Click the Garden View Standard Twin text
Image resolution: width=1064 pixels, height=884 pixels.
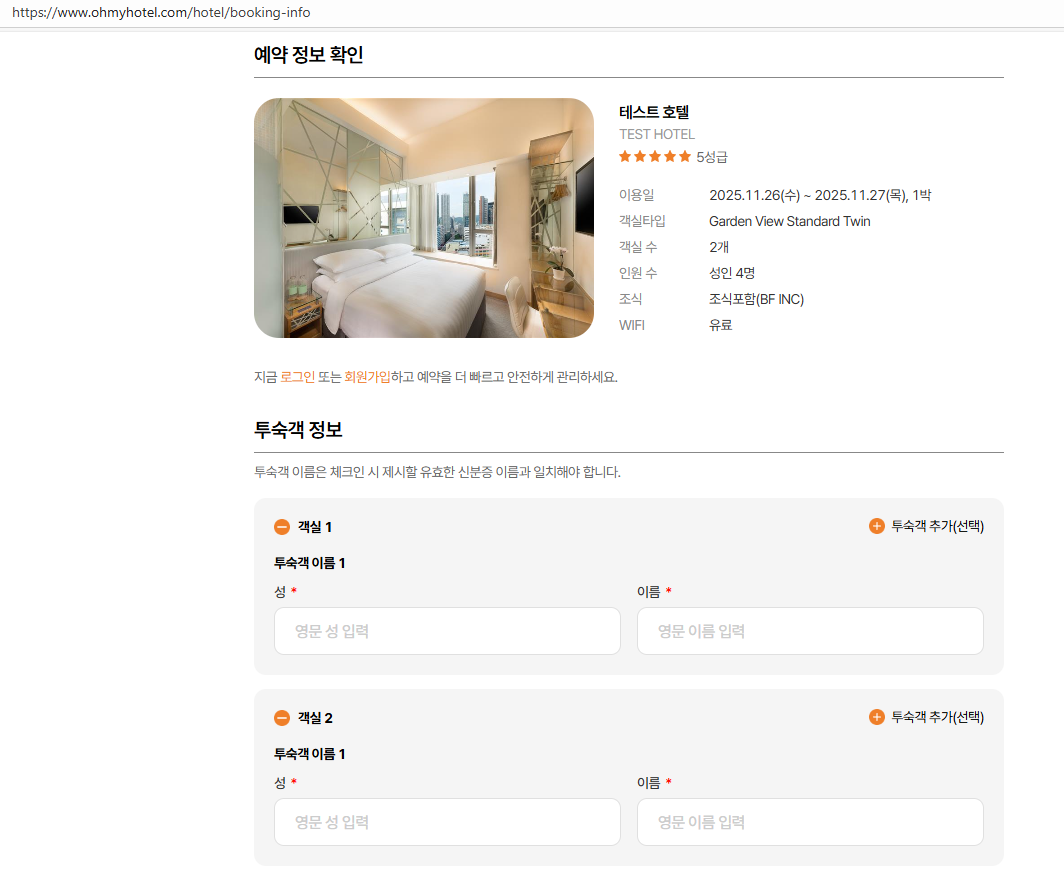click(789, 221)
